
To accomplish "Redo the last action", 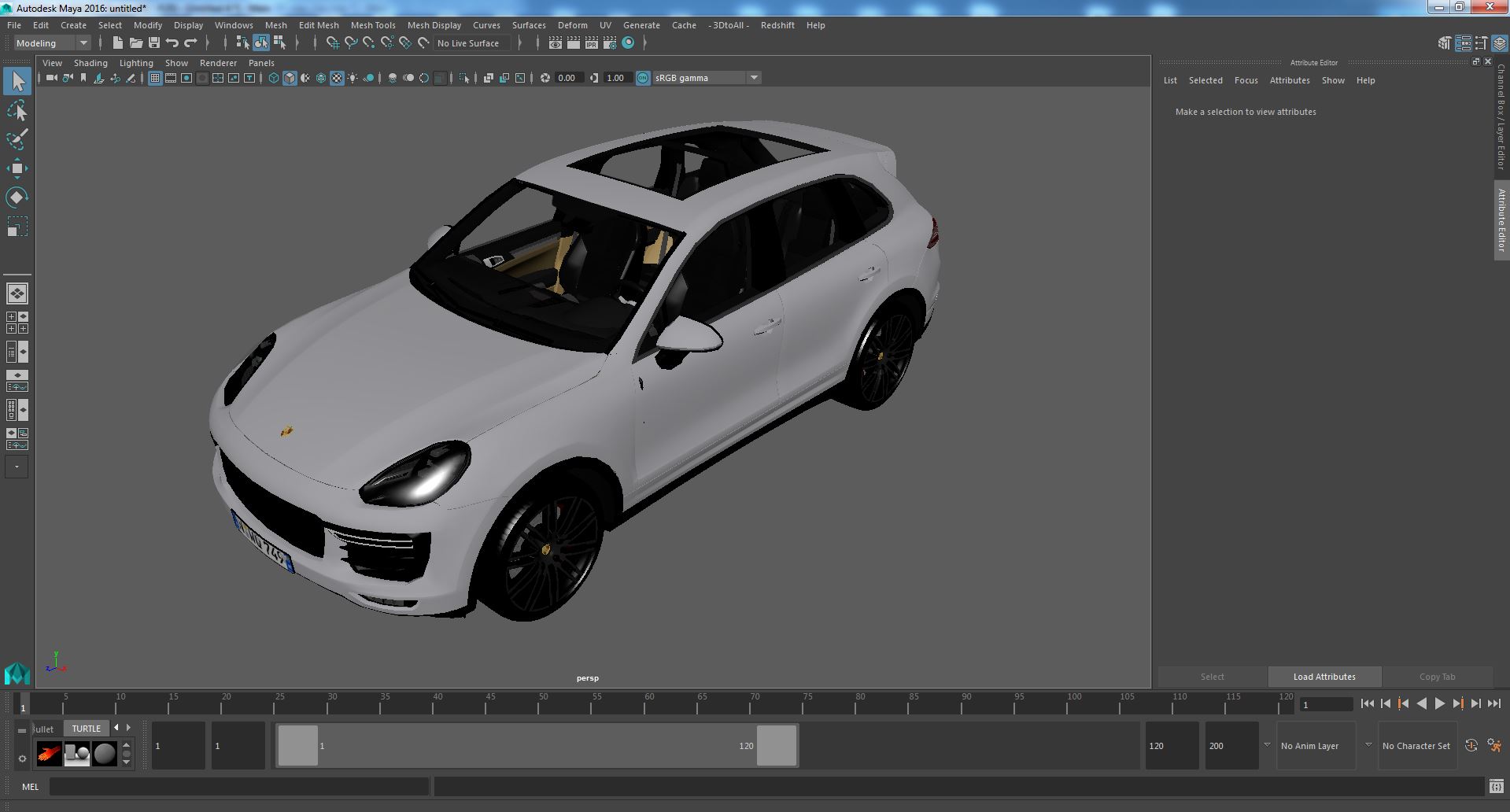I will click(190, 43).
